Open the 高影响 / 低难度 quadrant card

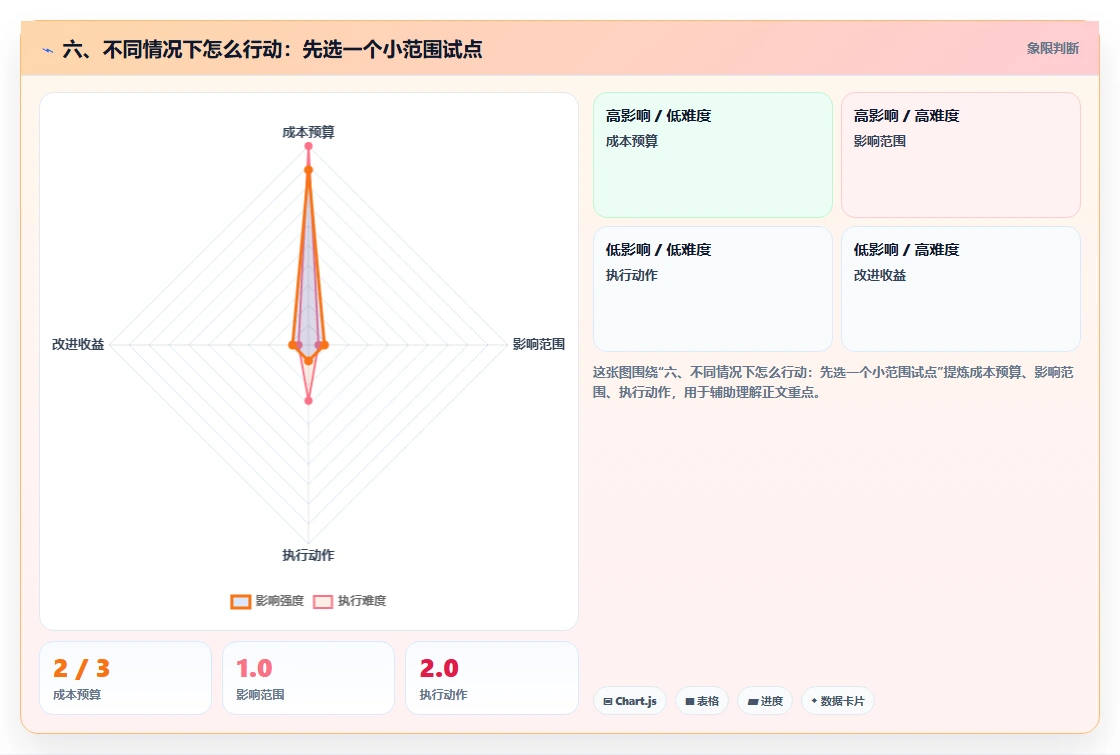[713, 155]
